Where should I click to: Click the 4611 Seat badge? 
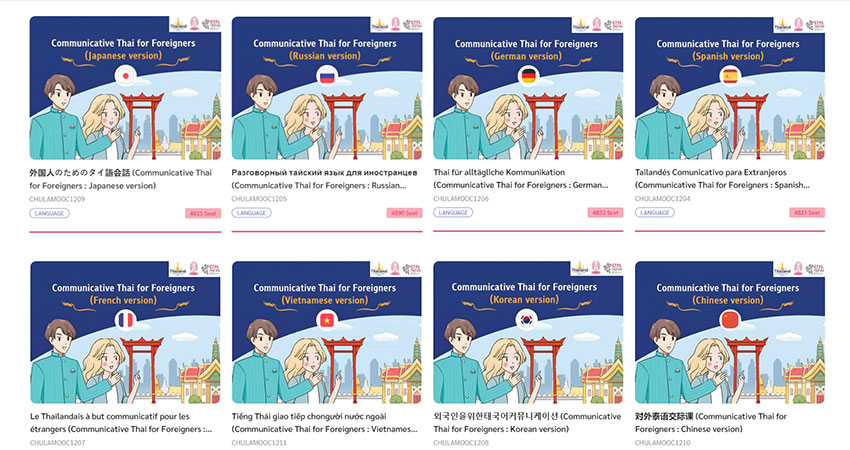pyautogui.click(x=203, y=213)
